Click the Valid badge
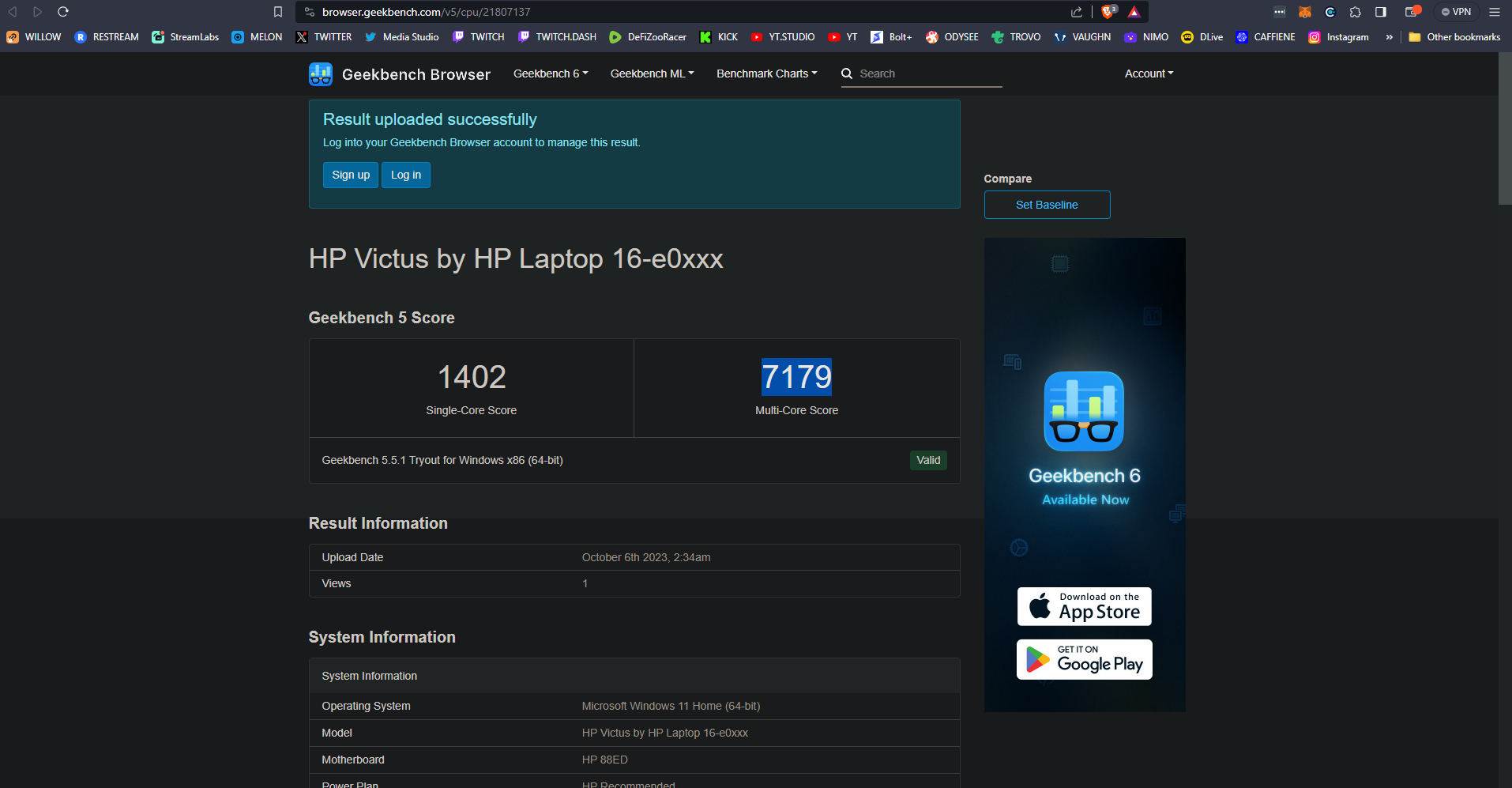The height and width of the screenshot is (788, 1512). click(928, 460)
